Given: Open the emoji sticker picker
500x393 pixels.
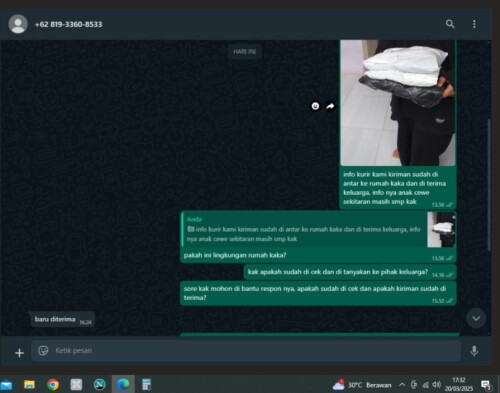Looking at the screenshot, I should (x=43, y=350).
